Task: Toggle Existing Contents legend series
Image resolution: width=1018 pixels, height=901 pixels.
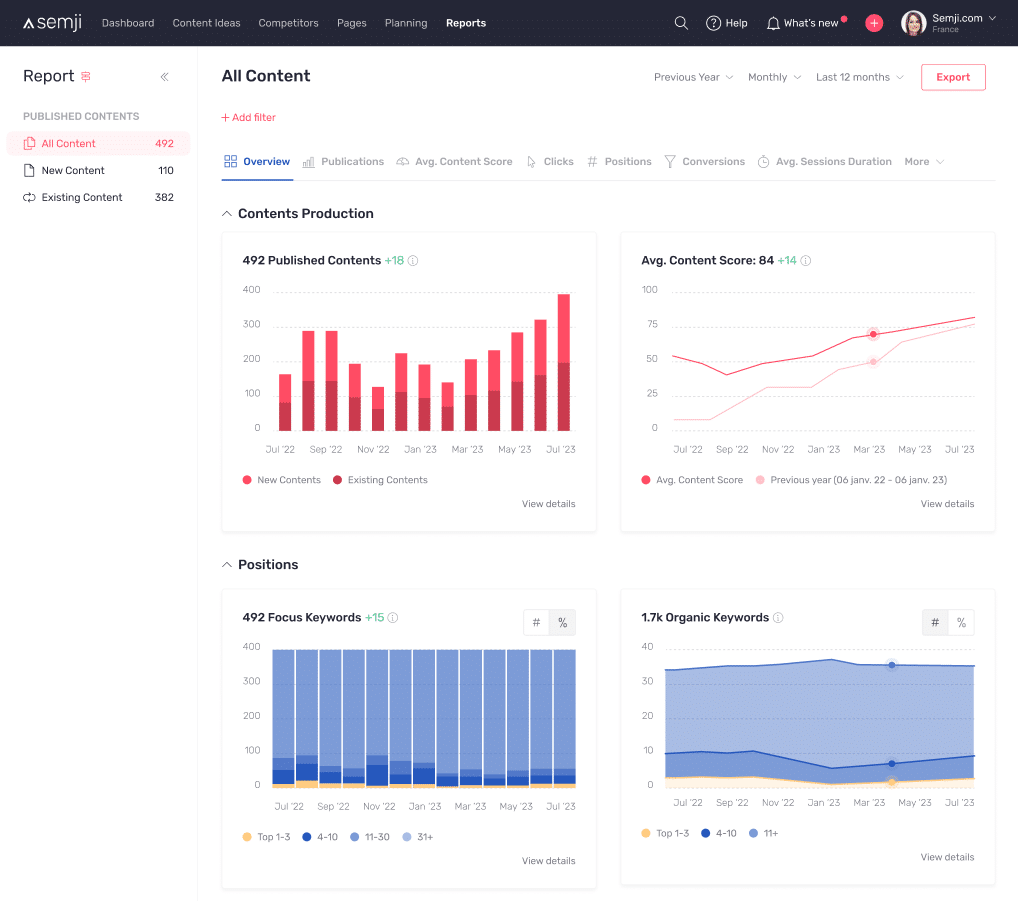Action: (380, 480)
